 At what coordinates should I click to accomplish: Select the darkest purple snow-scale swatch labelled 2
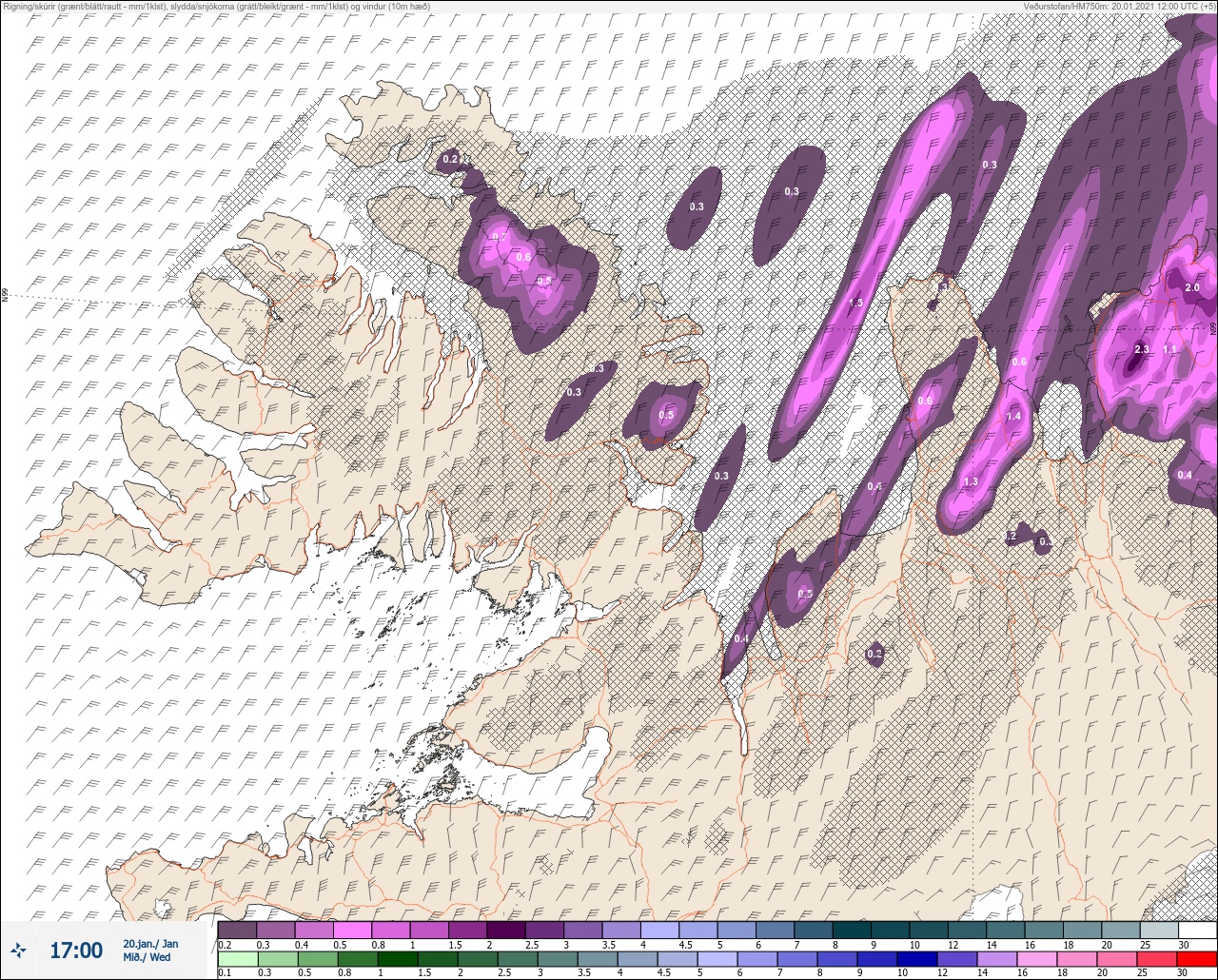(505, 930)
